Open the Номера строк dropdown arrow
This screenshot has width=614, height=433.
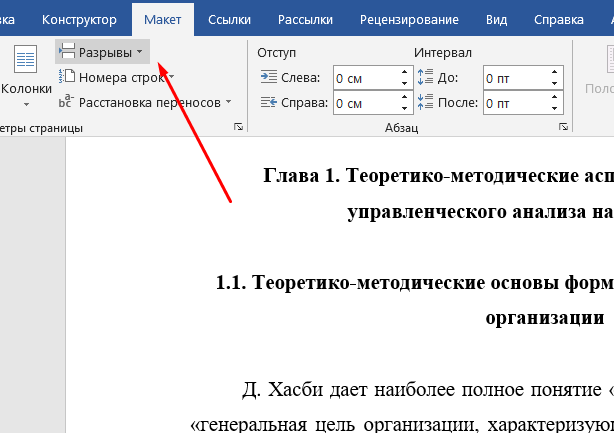[x=172, y=77]
